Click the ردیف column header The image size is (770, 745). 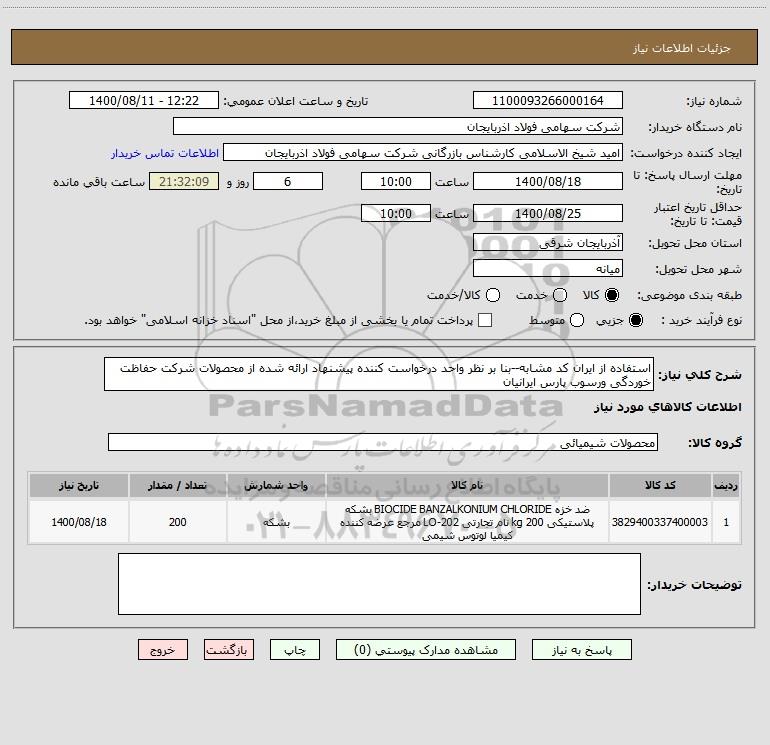pos(726,485)
